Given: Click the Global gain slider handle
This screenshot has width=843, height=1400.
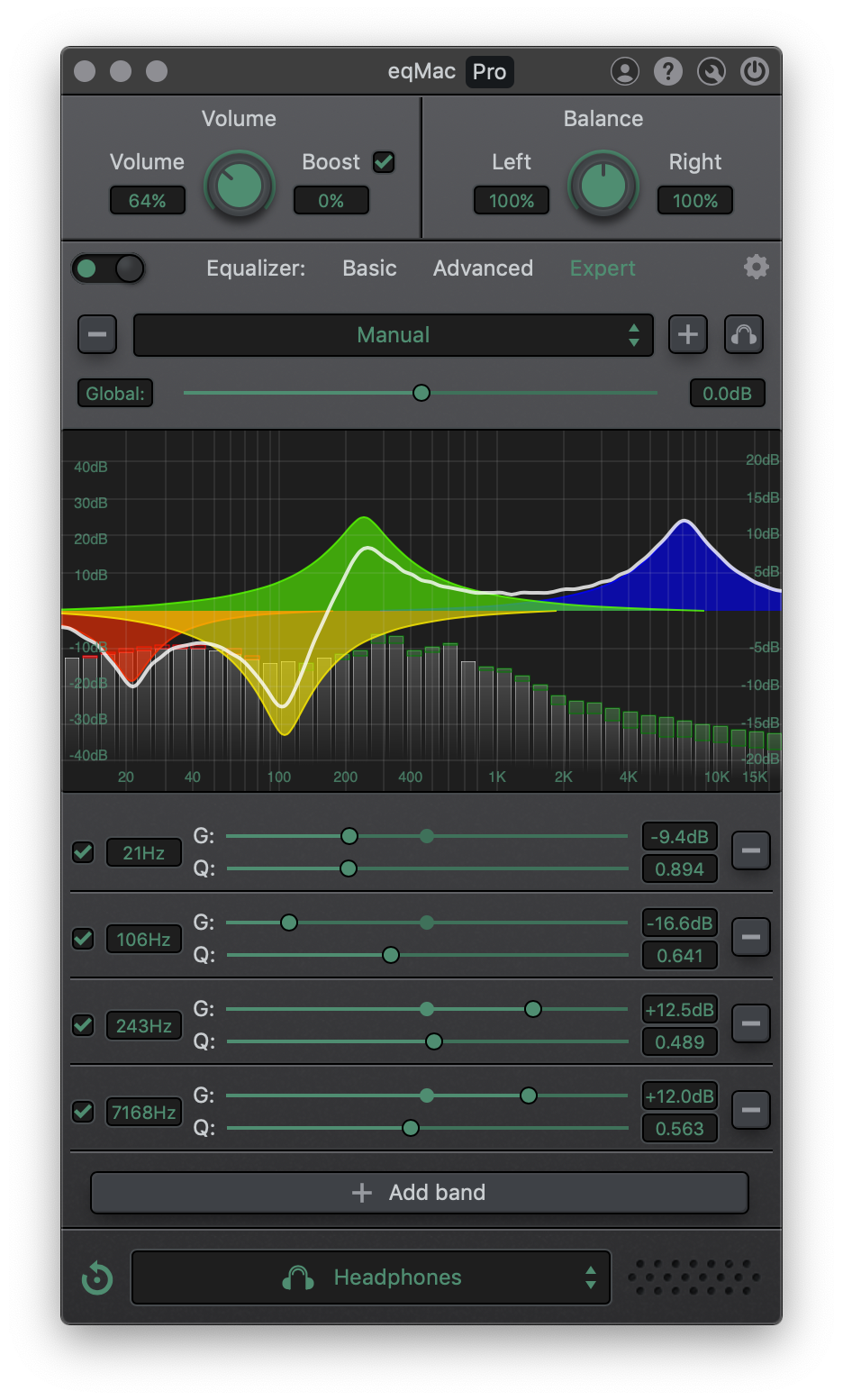Looking at the screenshot, I should pyautogui.click(x=421, y=393).
